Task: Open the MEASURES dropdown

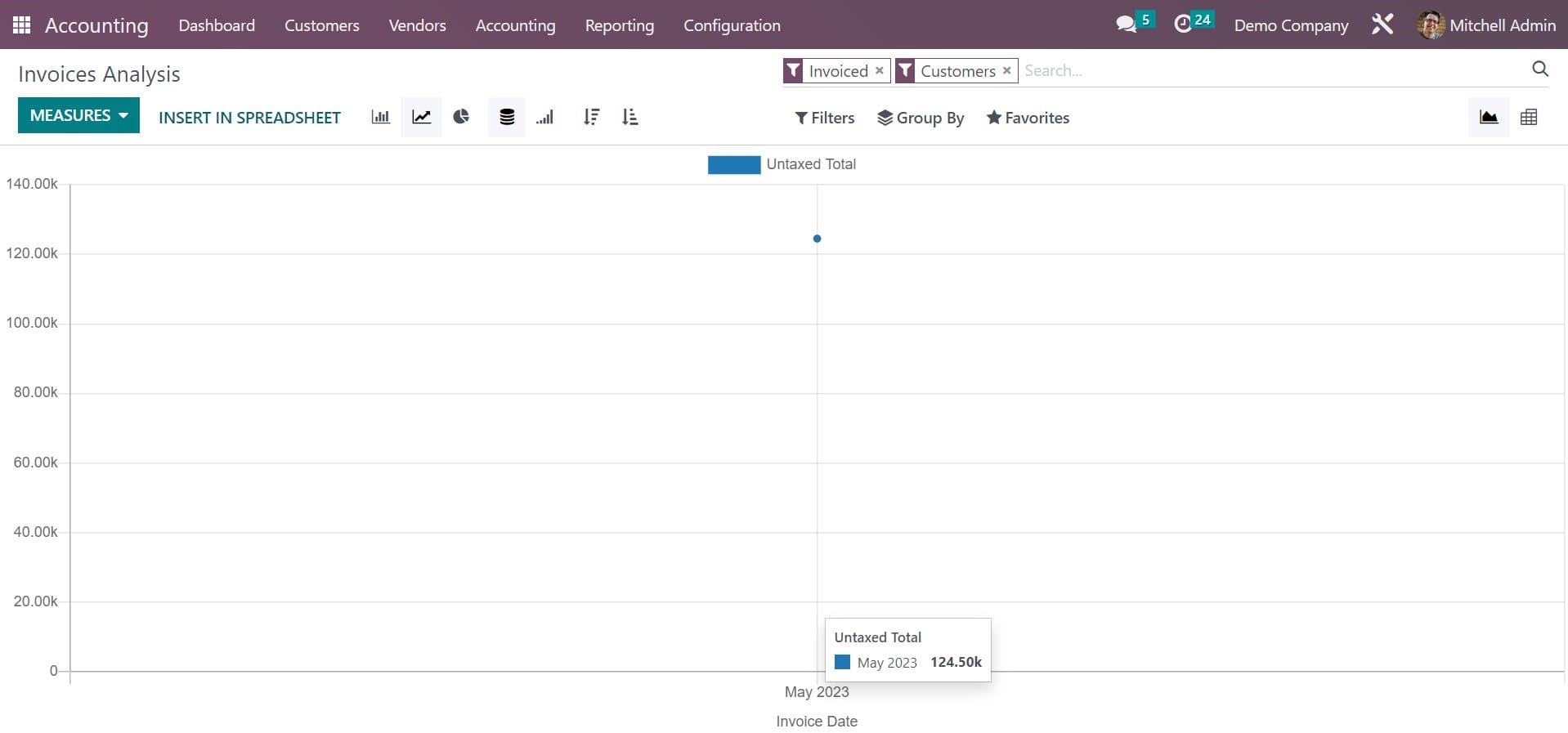Action: pyautogui.click(x=78, y=115)
